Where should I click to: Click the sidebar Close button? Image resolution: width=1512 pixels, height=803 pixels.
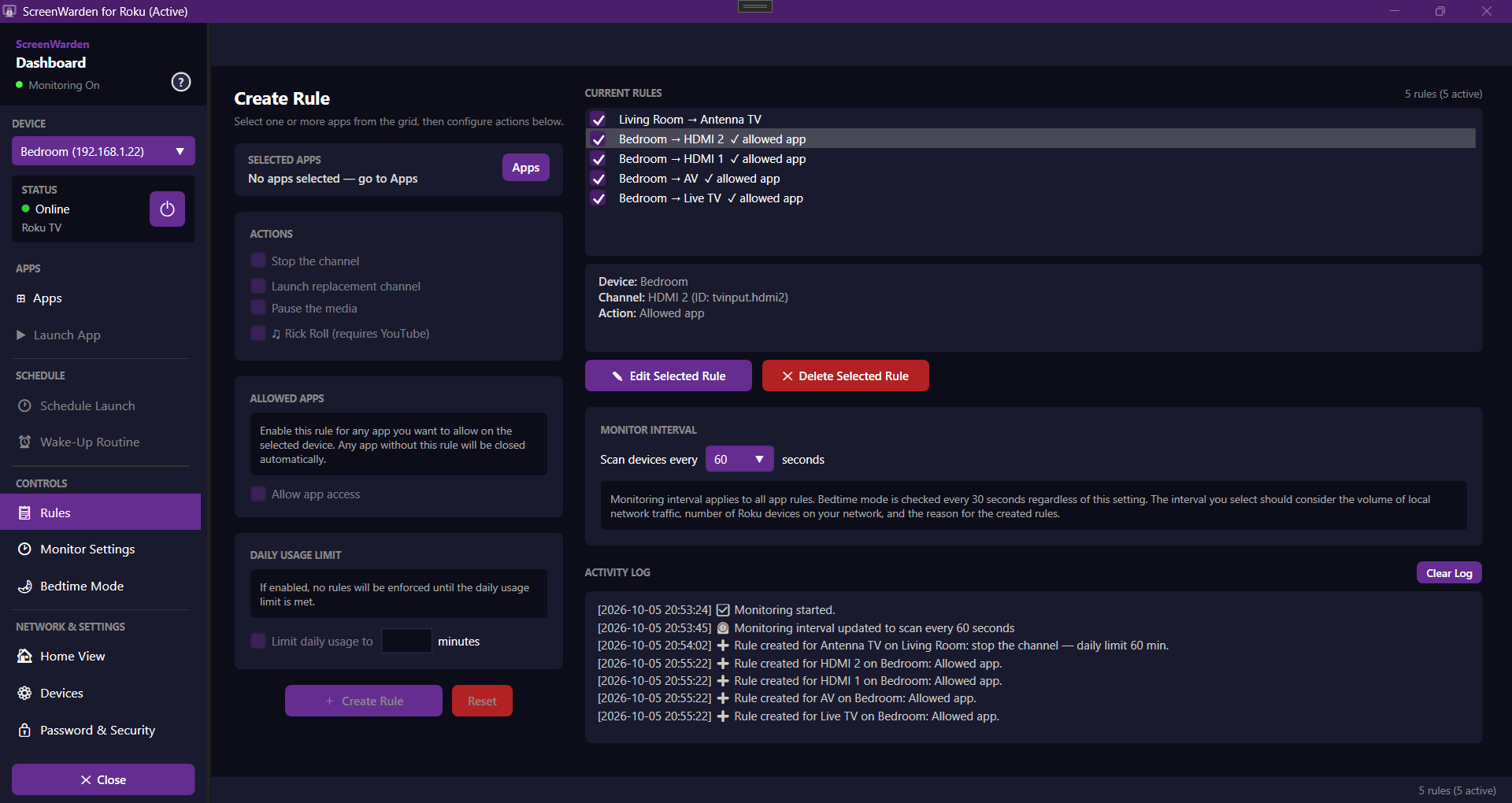[103, 779]
